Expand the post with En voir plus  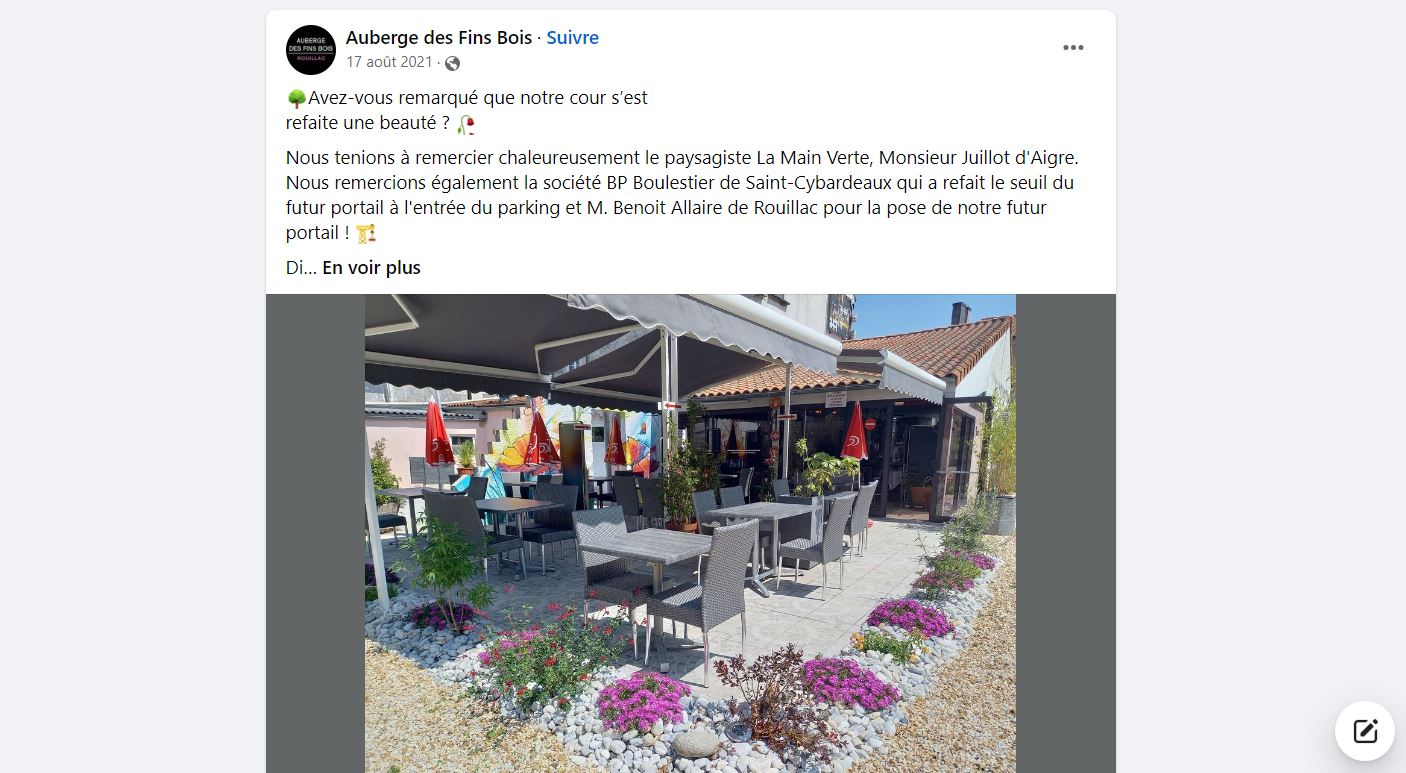point(371,268)
